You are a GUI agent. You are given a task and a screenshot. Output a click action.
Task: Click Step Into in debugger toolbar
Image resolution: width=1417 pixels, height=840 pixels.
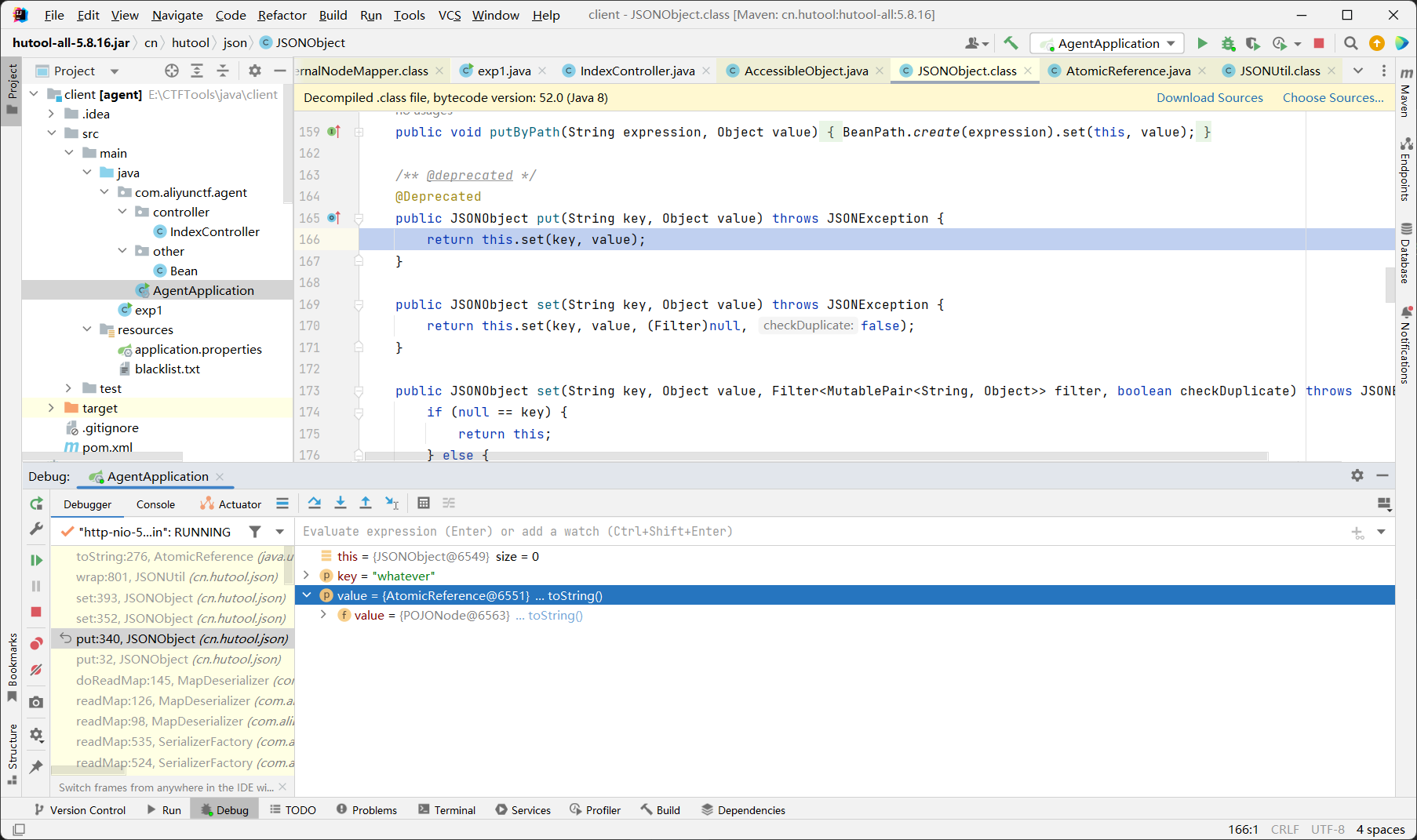pos(341,503)
